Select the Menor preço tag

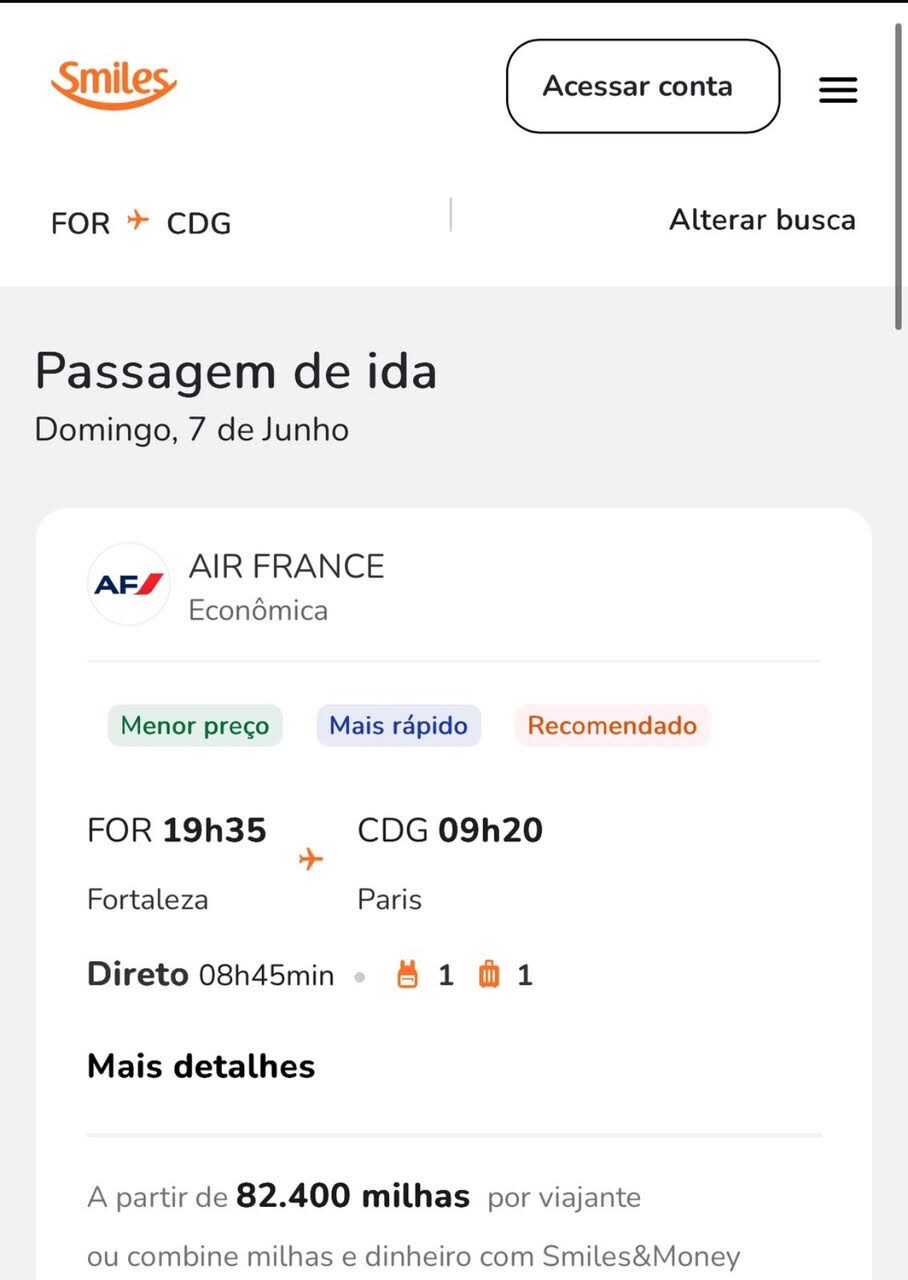[x=195, y=726]
